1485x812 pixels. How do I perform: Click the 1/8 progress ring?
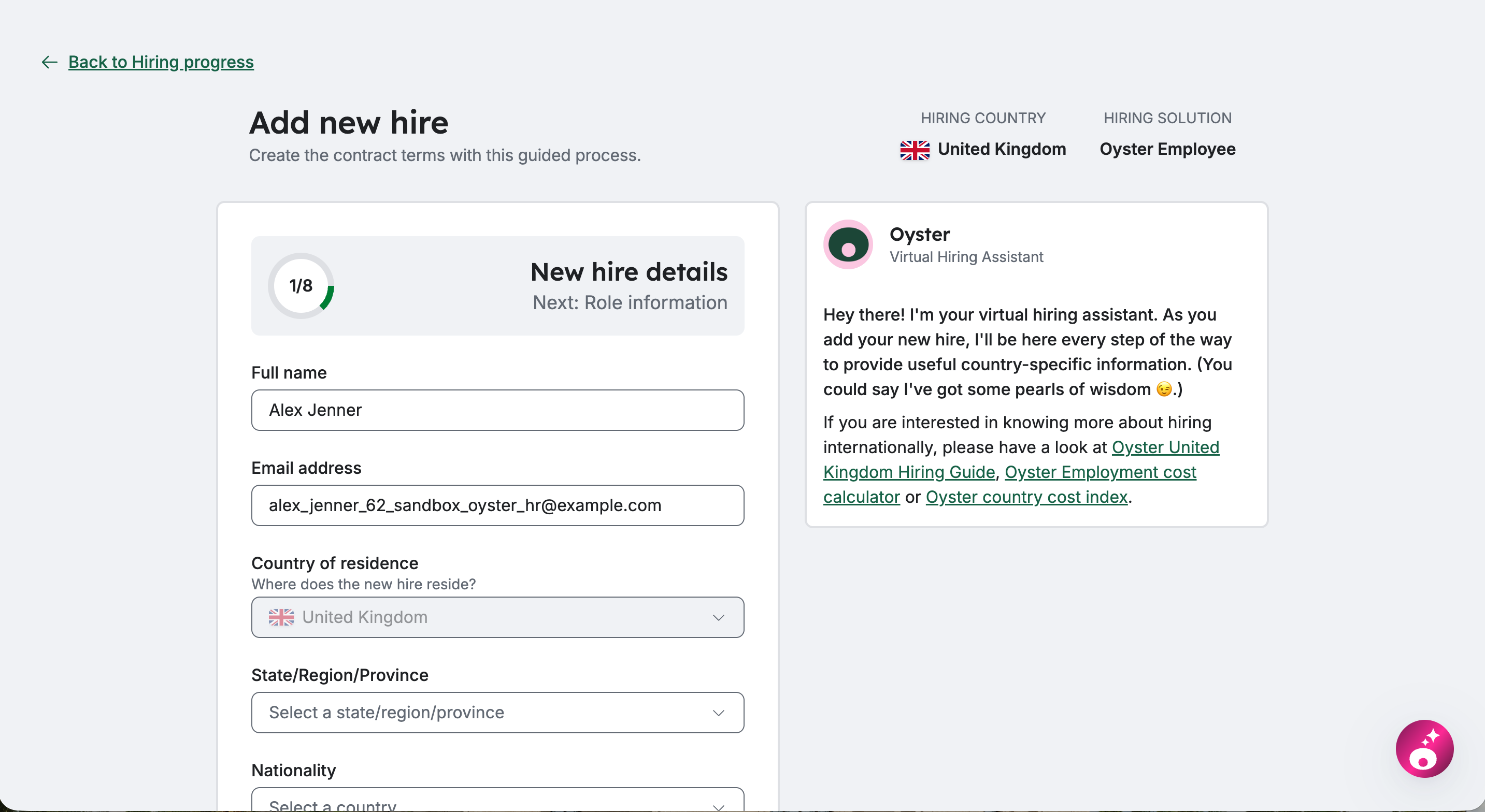301,286
